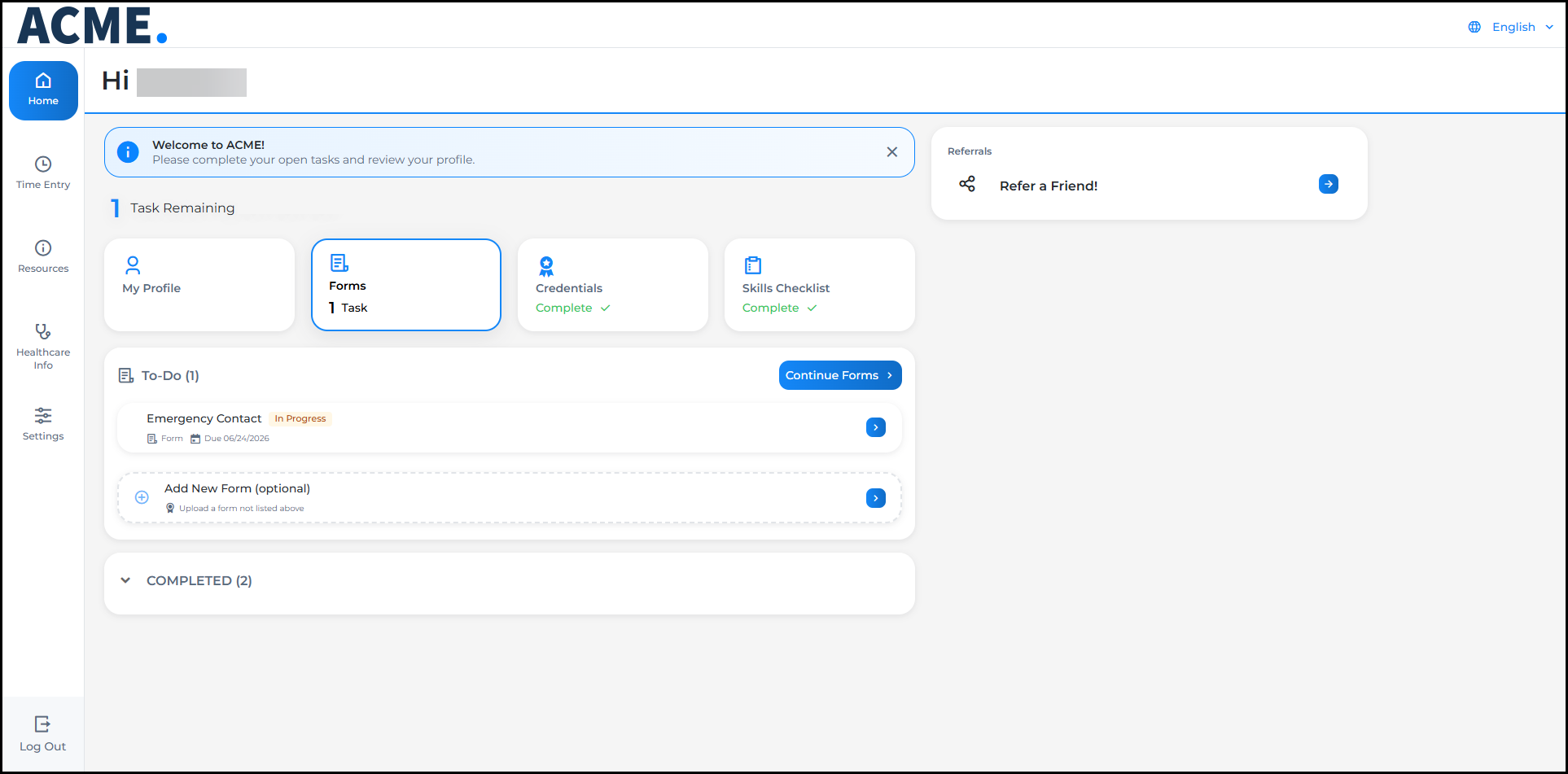Dismiss the Welcome to ACME banner
Viewport: 1568px width, 774px height.
892,152
